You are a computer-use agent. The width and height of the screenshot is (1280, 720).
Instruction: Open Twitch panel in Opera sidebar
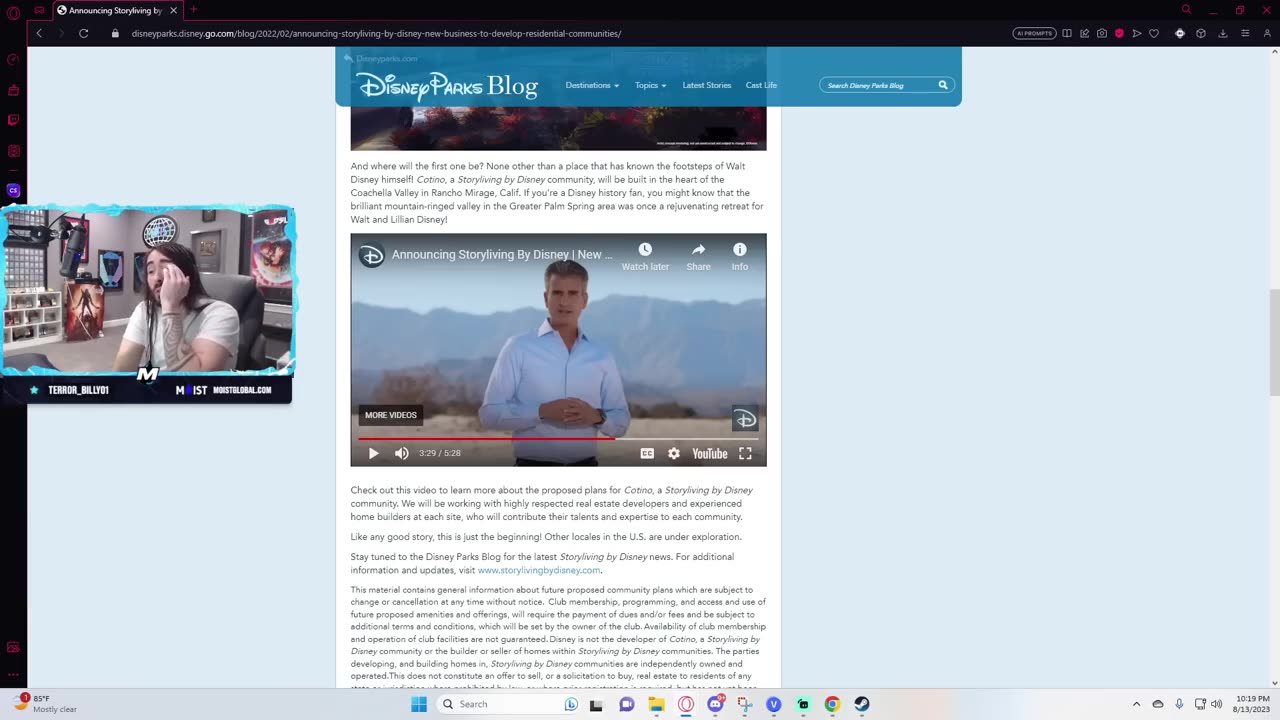pos(13,120)
